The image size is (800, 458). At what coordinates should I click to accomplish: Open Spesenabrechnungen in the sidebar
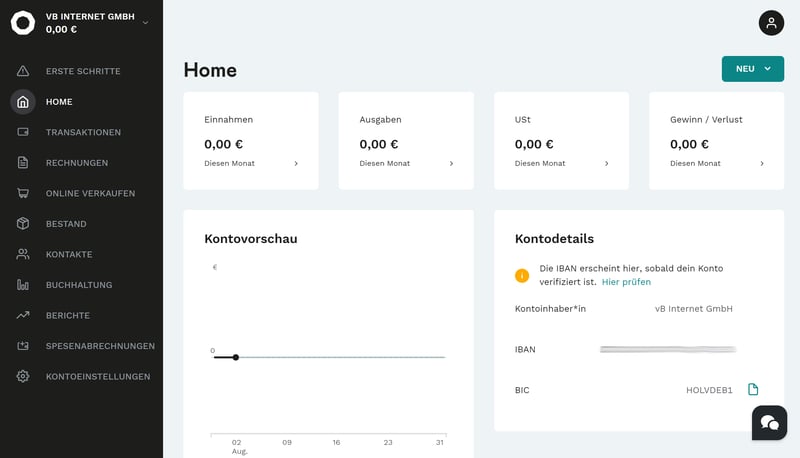[100, 346]
